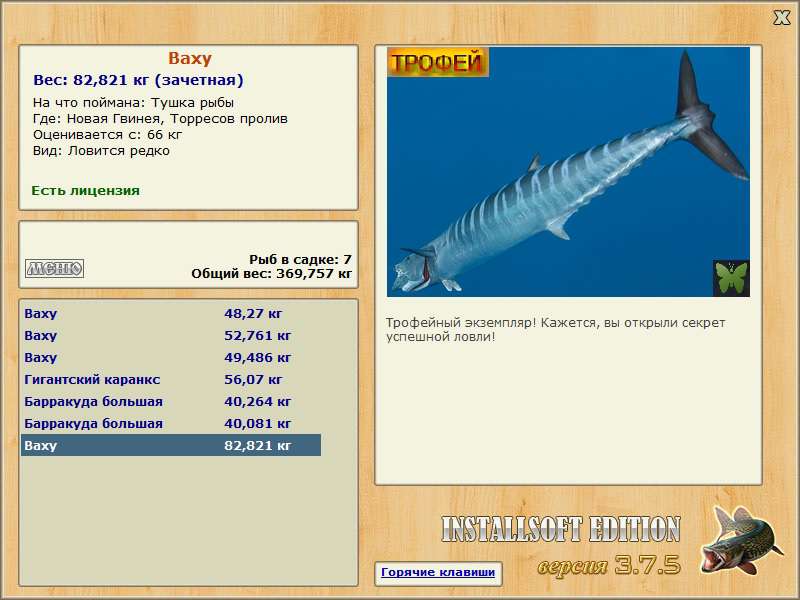The height and width of the screenshot is (600, 800).
Task: Click the версия 3.7.5 label
Action: point(609,565)
